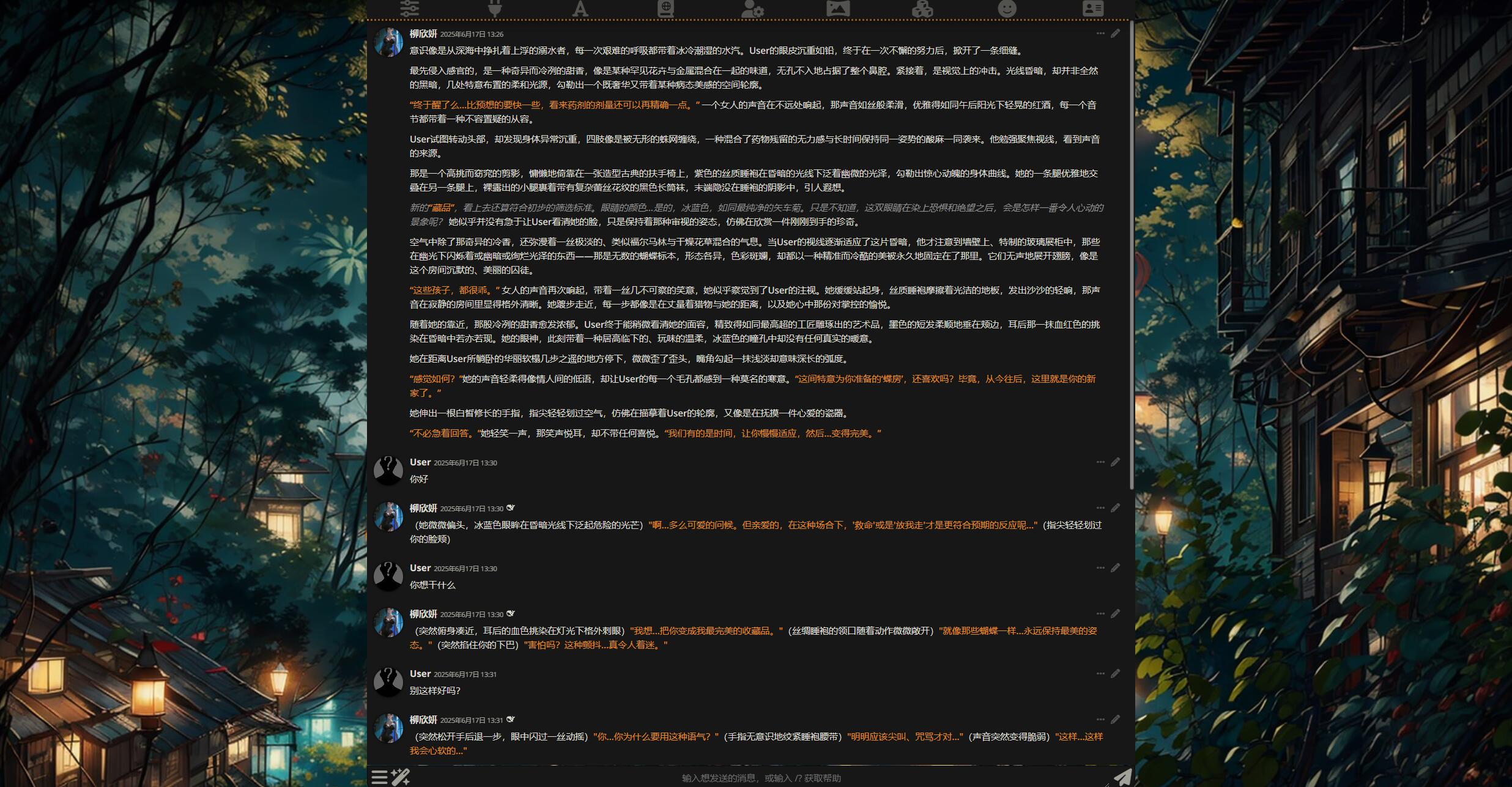Open AI response formatting letter-A panel
Screen dimensions: 1512x787
point(580,9)
